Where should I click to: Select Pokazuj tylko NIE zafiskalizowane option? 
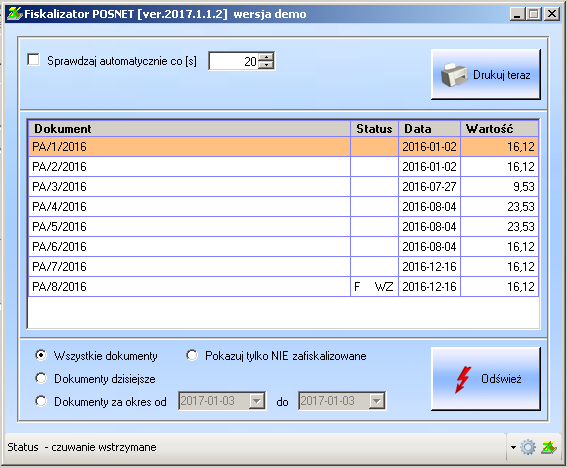pyautogui.click(x=192, y=355)
